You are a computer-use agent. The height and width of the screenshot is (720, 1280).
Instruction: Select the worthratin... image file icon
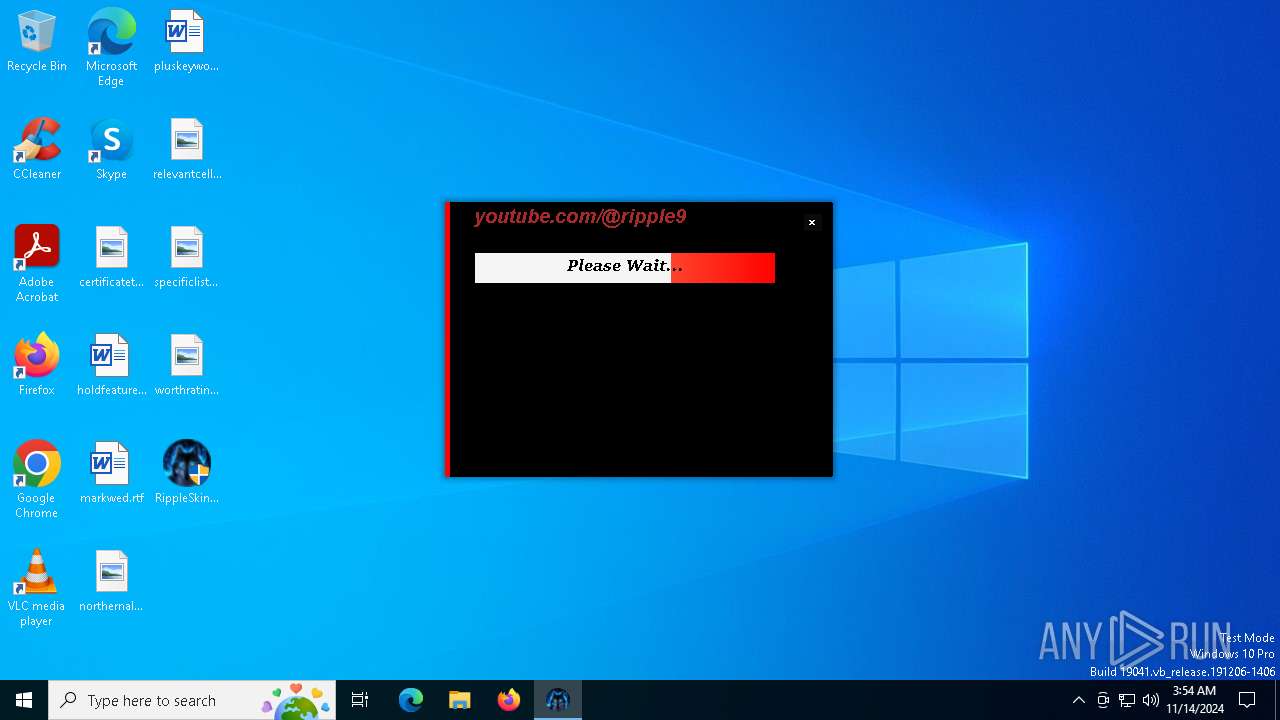point(186,365)
